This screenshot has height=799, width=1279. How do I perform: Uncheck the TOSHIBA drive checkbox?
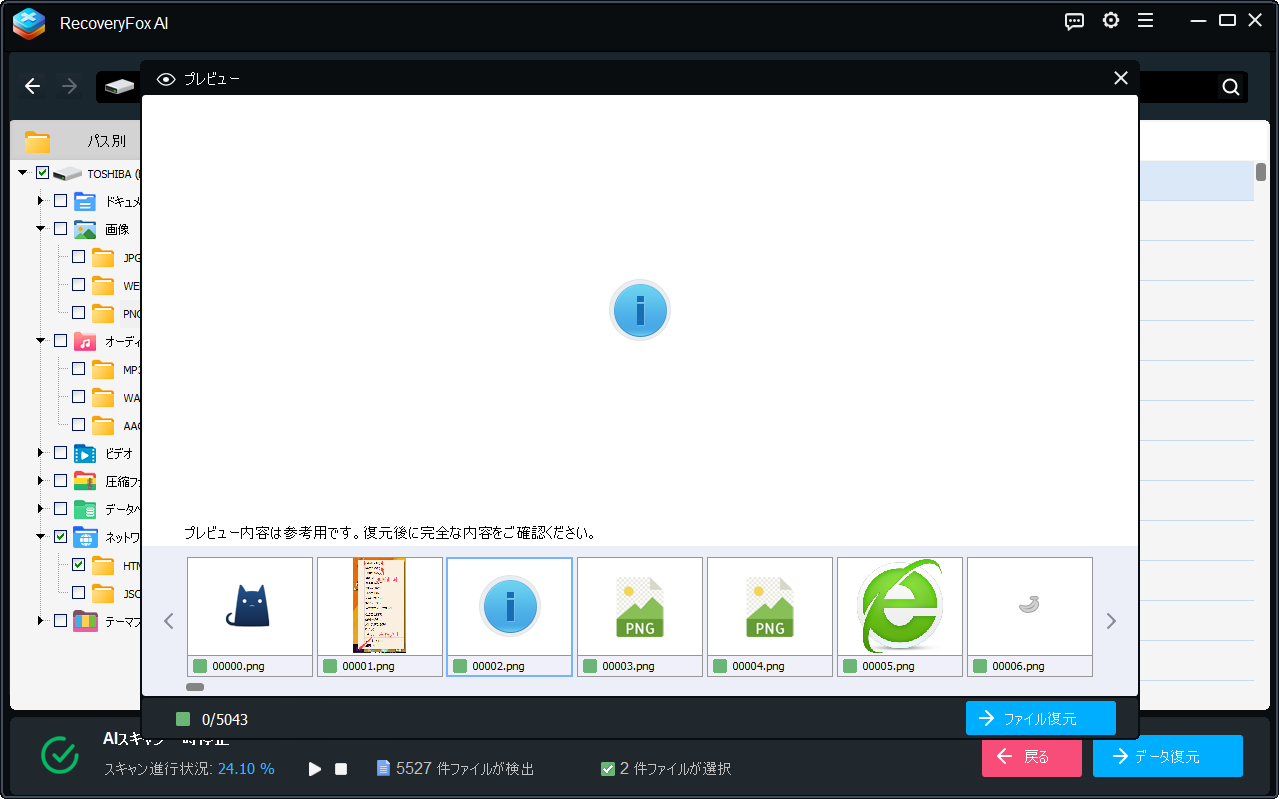(x=42, y=172)
